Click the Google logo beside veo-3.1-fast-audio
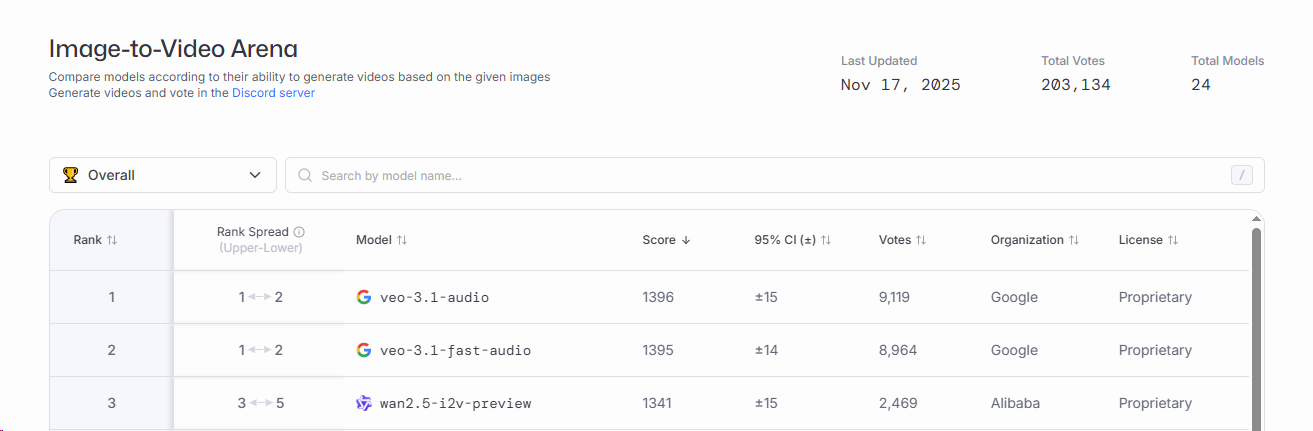The height and width of the screenshot is (431, 1313). coord(364,350)
